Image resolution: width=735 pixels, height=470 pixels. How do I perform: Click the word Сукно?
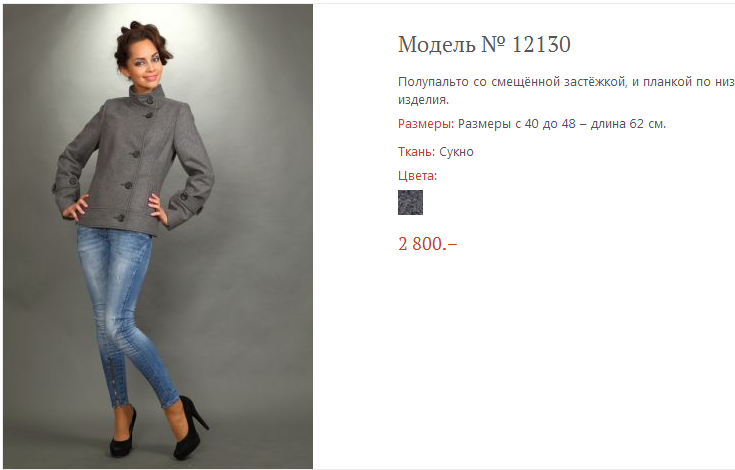(x=456, y=152)
